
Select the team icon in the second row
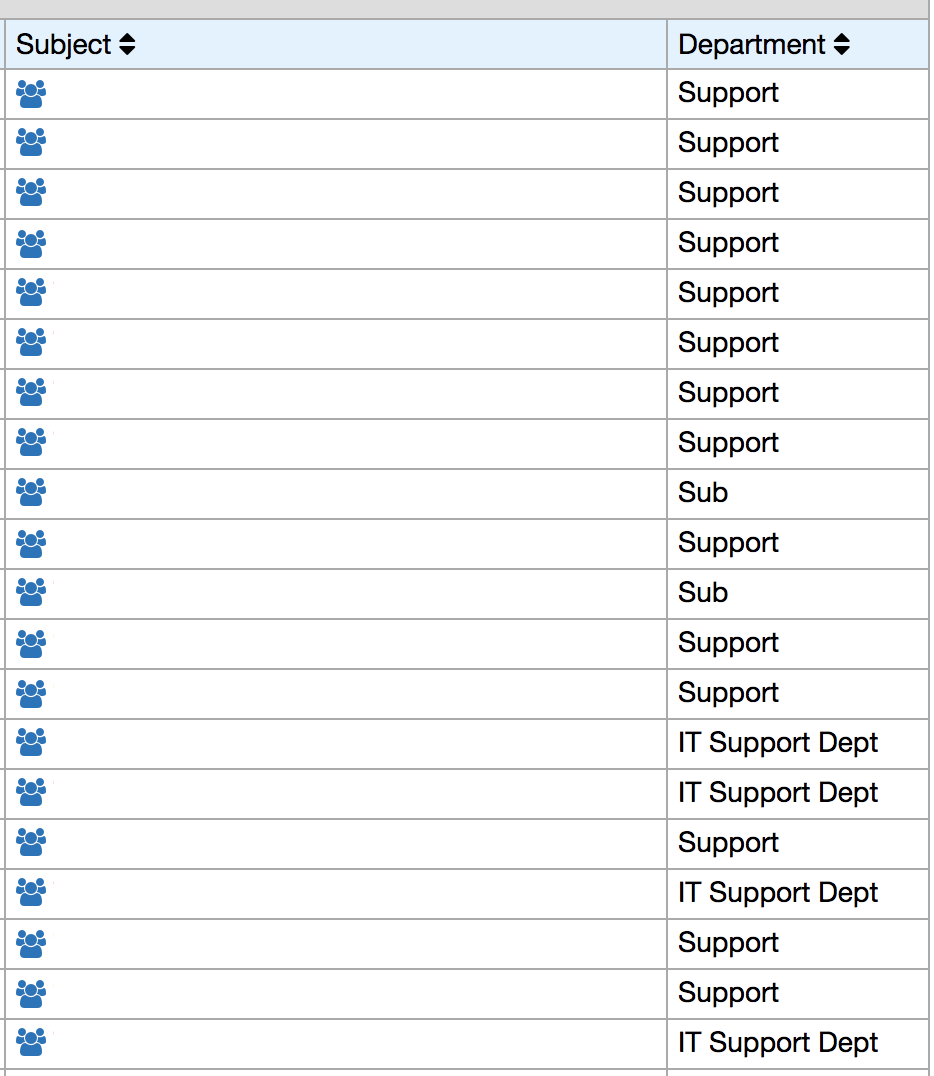click(31, 144)
